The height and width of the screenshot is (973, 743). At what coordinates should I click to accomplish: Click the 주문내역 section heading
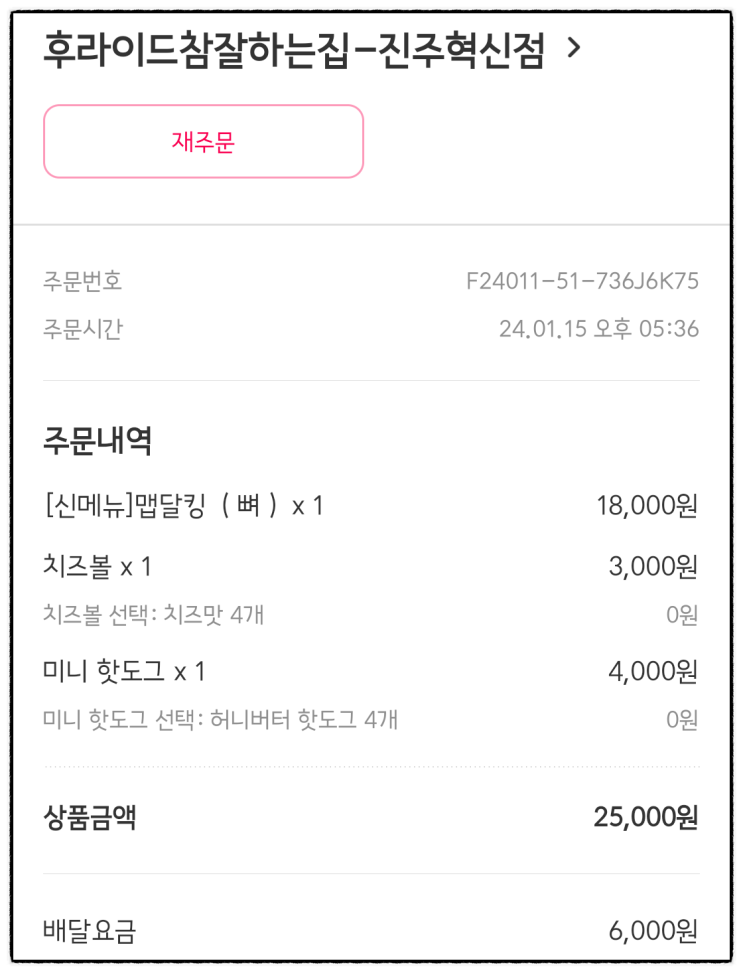pyautogui.click(x=97, y=440)
